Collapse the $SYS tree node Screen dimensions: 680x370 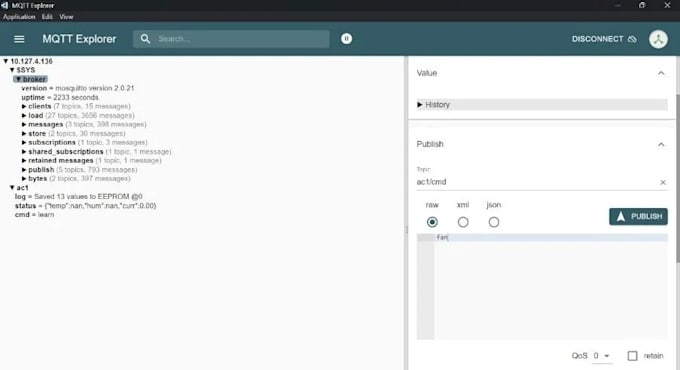coord(12,70)
